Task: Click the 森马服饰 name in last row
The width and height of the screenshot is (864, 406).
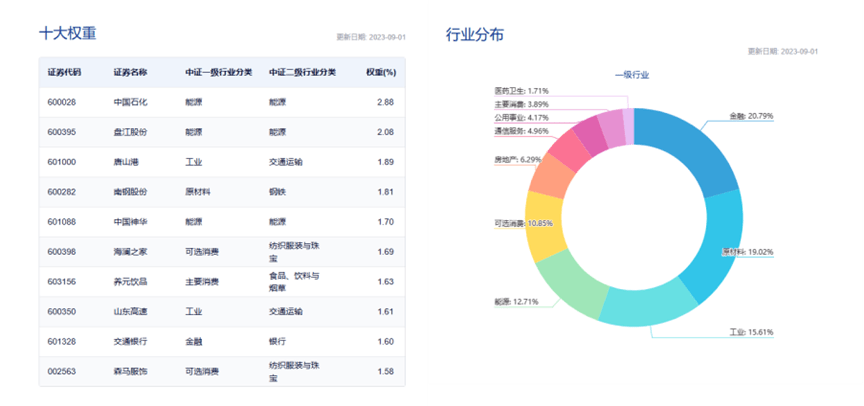Action: point(130,372)
